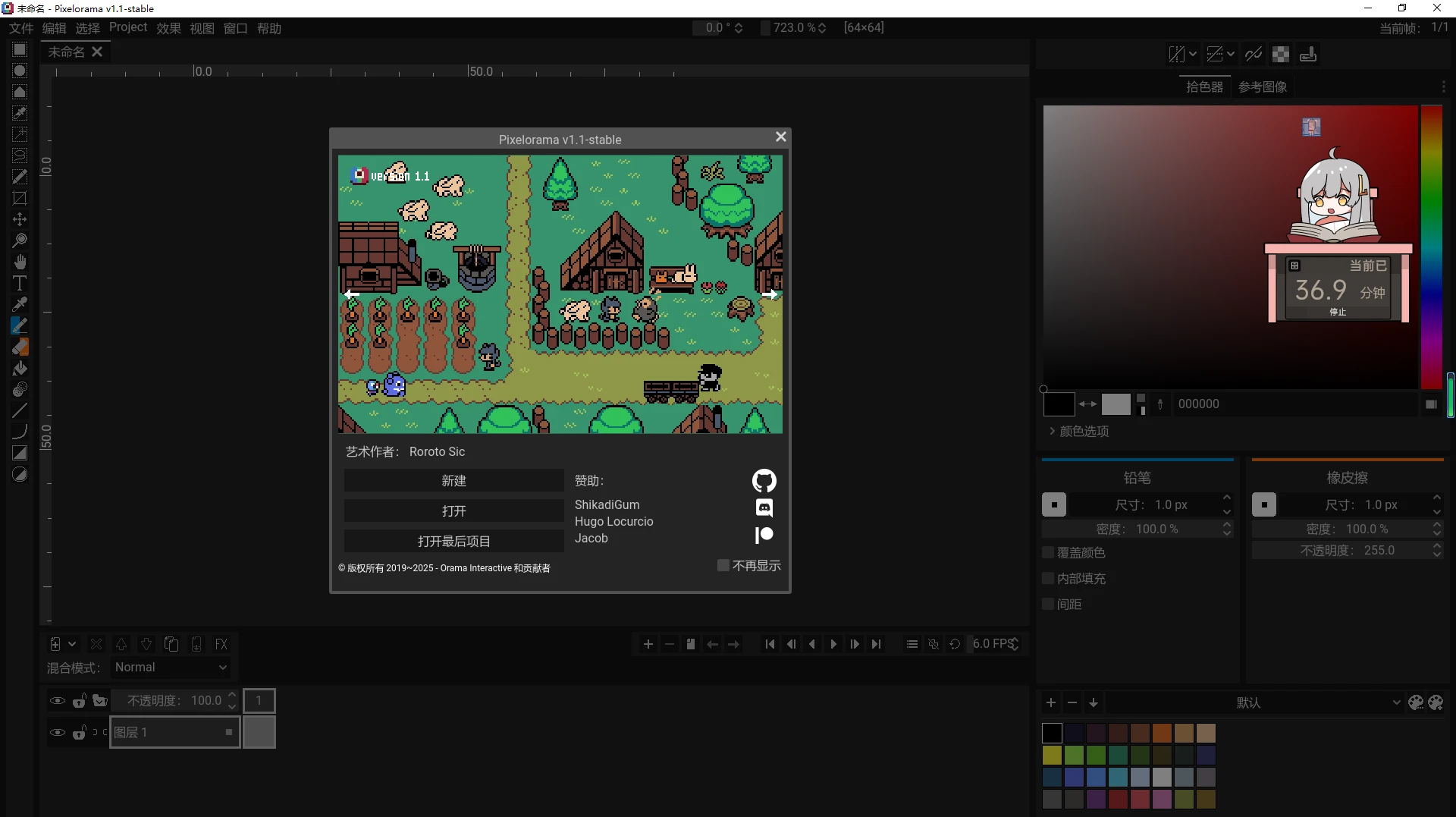The image size is (1456, 817).
Task: Adjust the FPS stepper
Action: (1015, 644)
